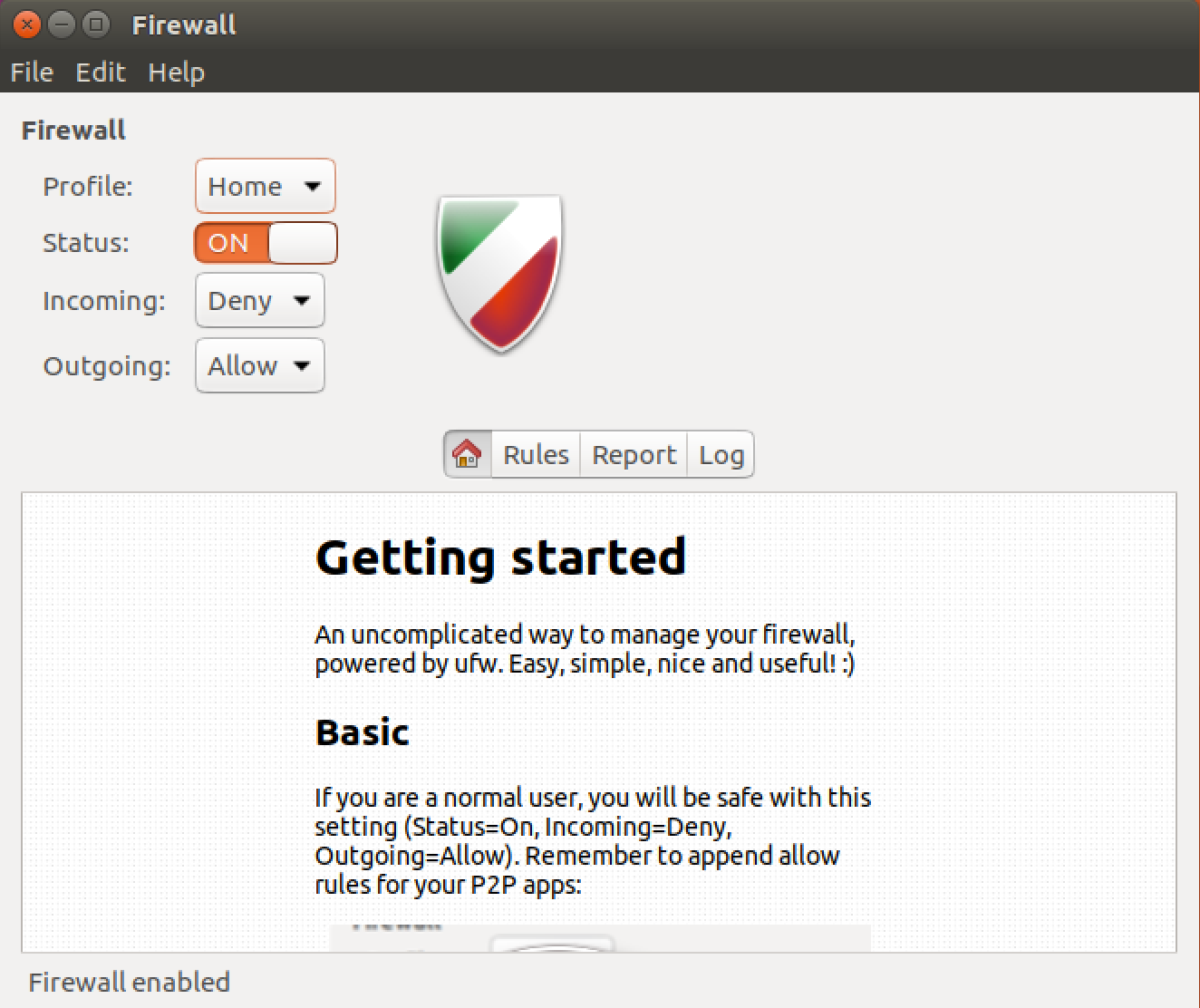Click the home house icon tab
Screen dimensions: 1200x1008
click(x=466, y=454)
